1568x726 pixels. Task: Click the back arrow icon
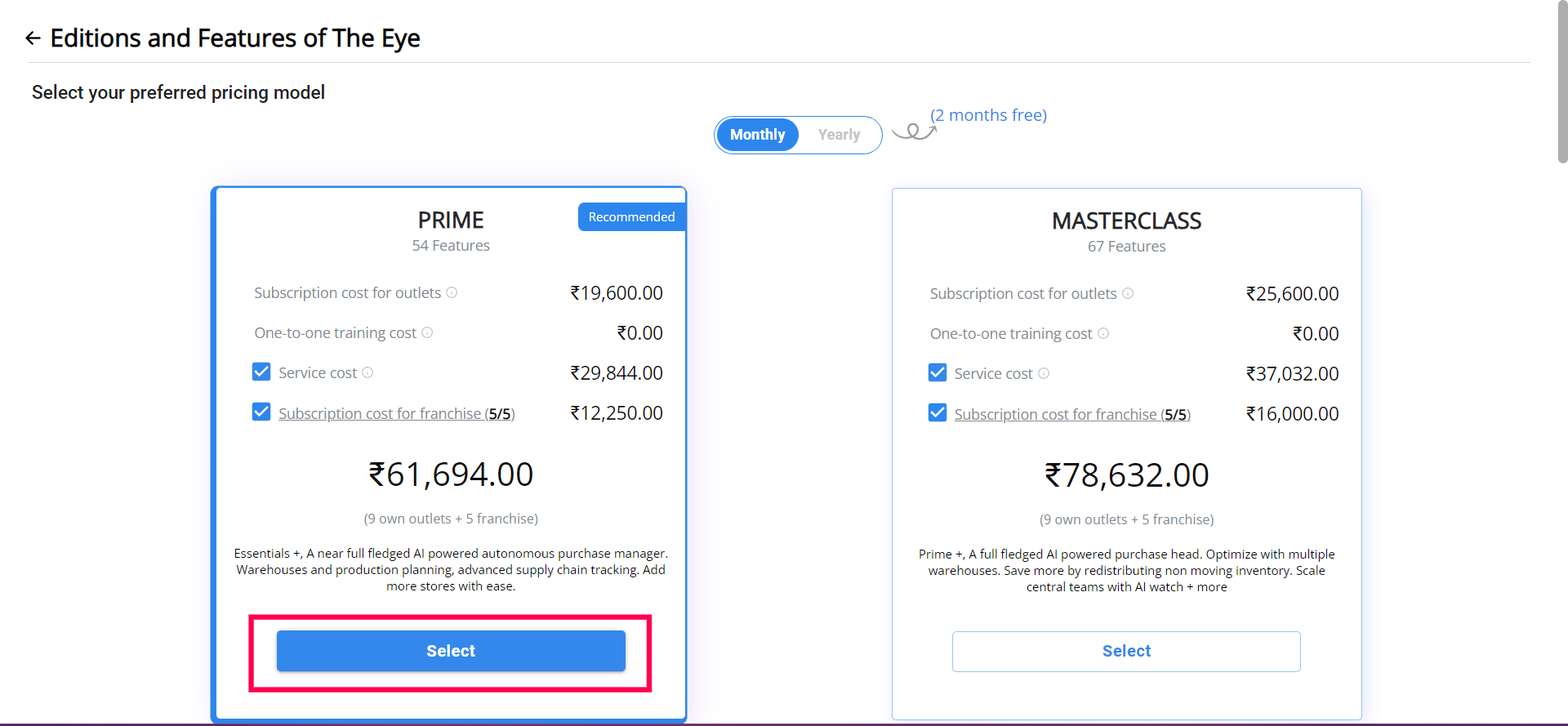(33, 38)
